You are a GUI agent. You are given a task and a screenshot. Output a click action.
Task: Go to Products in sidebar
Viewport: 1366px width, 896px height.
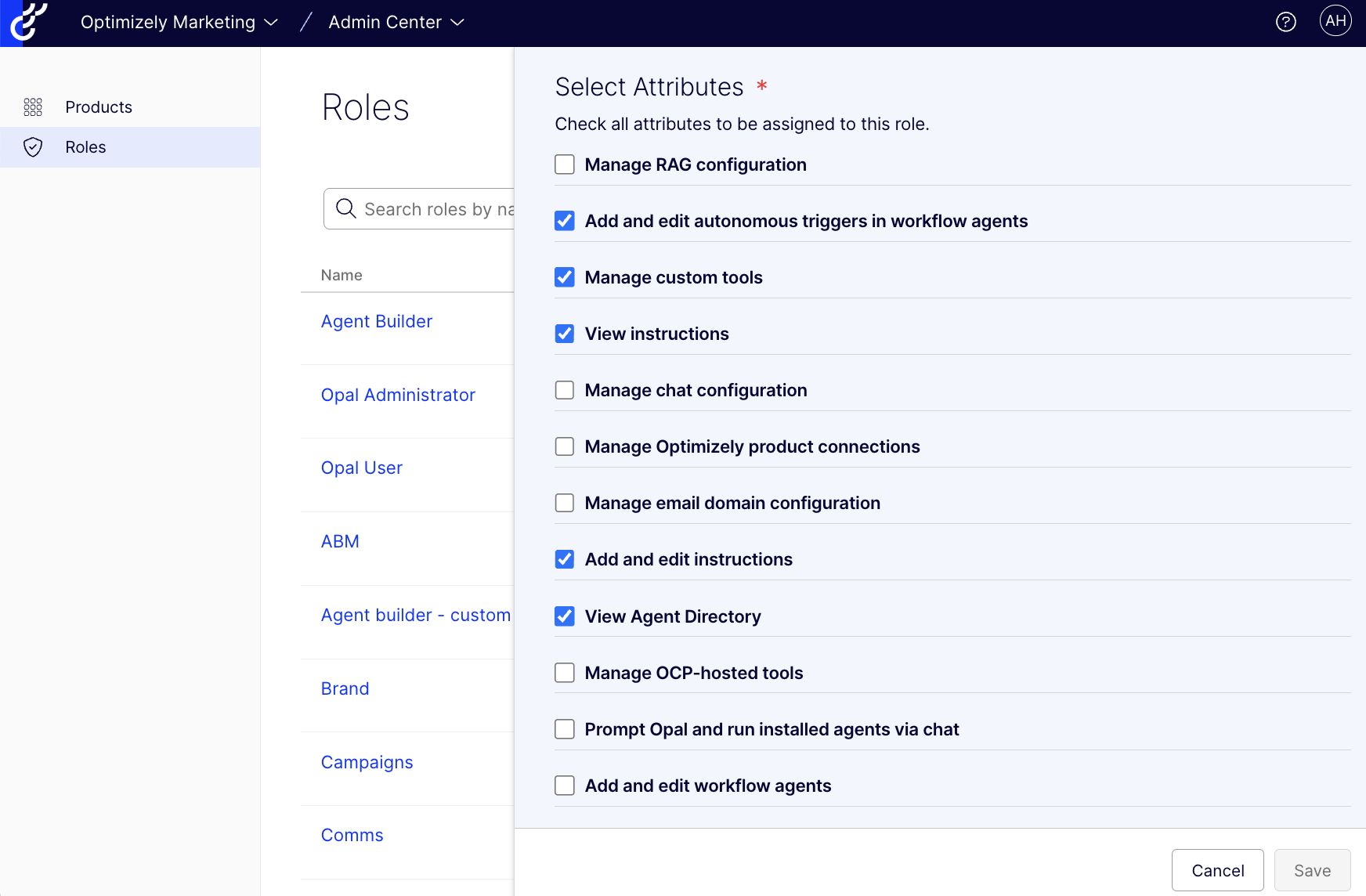[x=99, y=107]
